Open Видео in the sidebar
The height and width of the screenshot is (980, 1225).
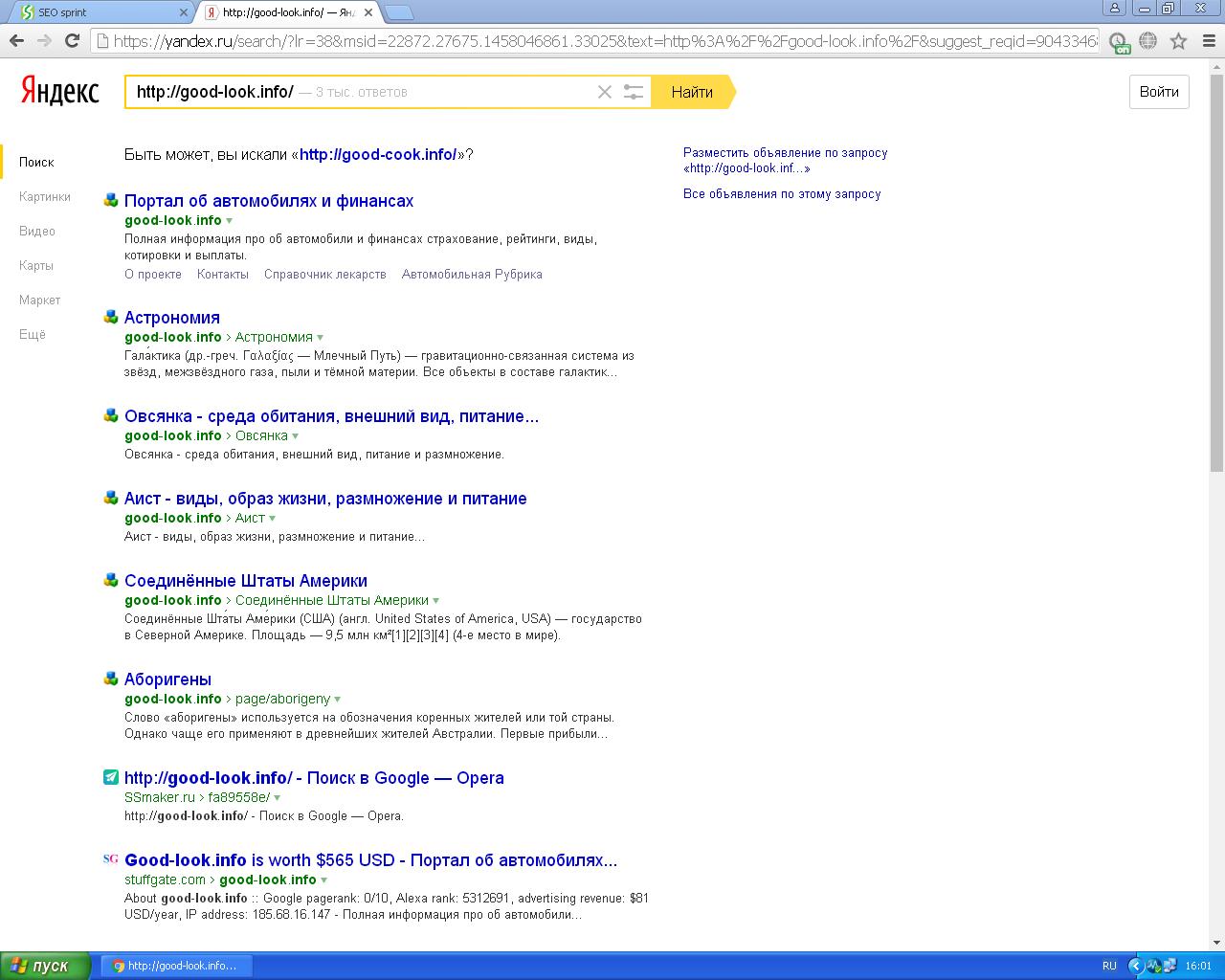37,231
